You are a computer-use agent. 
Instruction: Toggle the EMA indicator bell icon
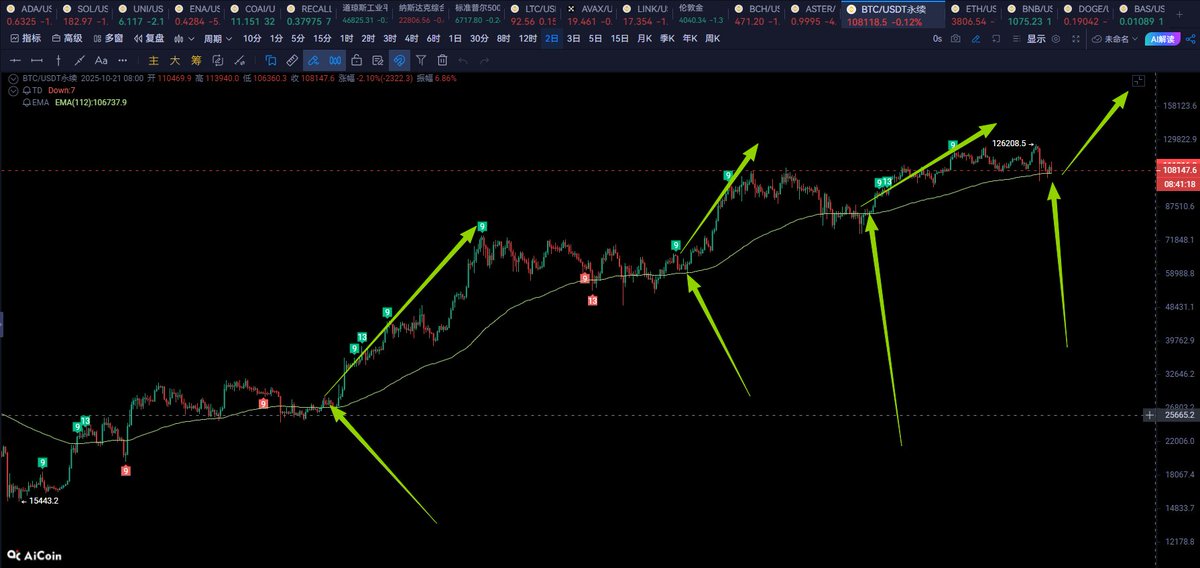pyautogui.click(x=27, y=102)
